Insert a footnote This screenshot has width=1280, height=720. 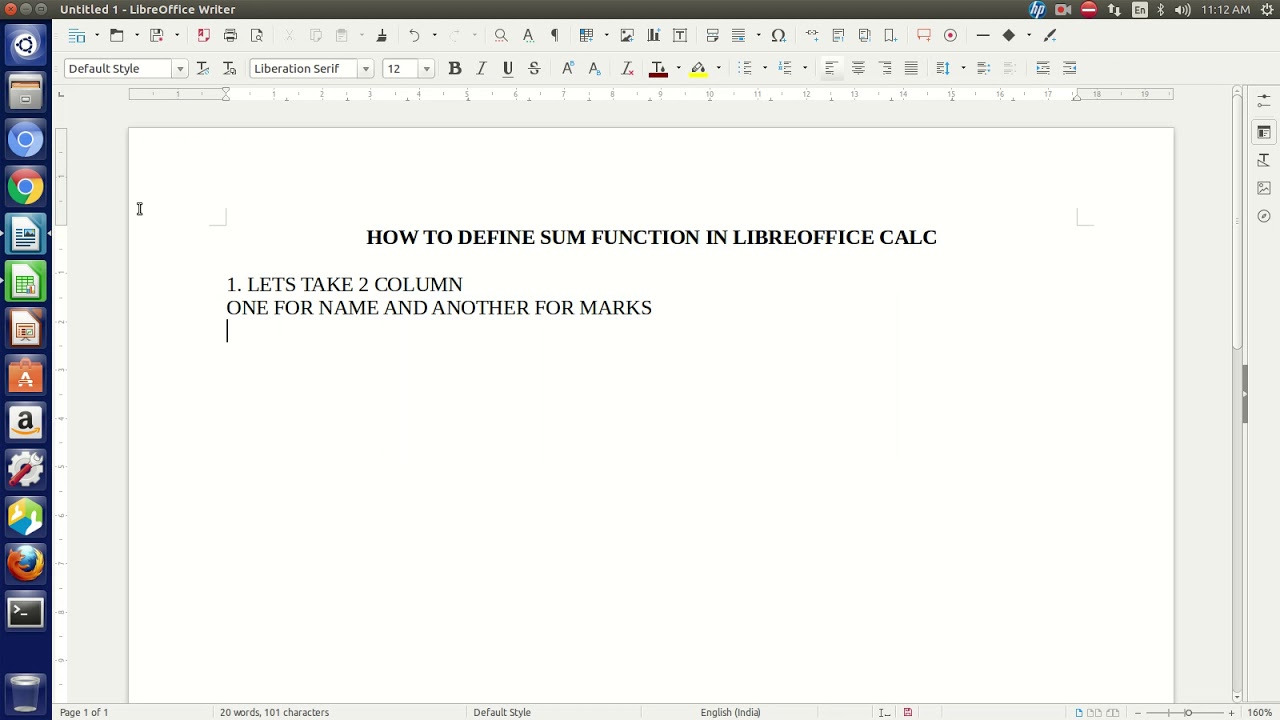click(838, 35)
